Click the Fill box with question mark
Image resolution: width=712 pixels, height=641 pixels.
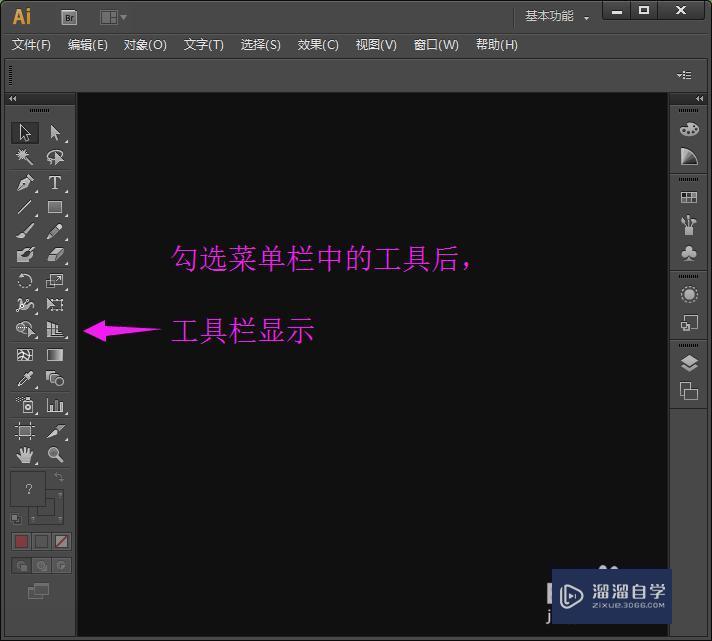[x=28, y=489]
